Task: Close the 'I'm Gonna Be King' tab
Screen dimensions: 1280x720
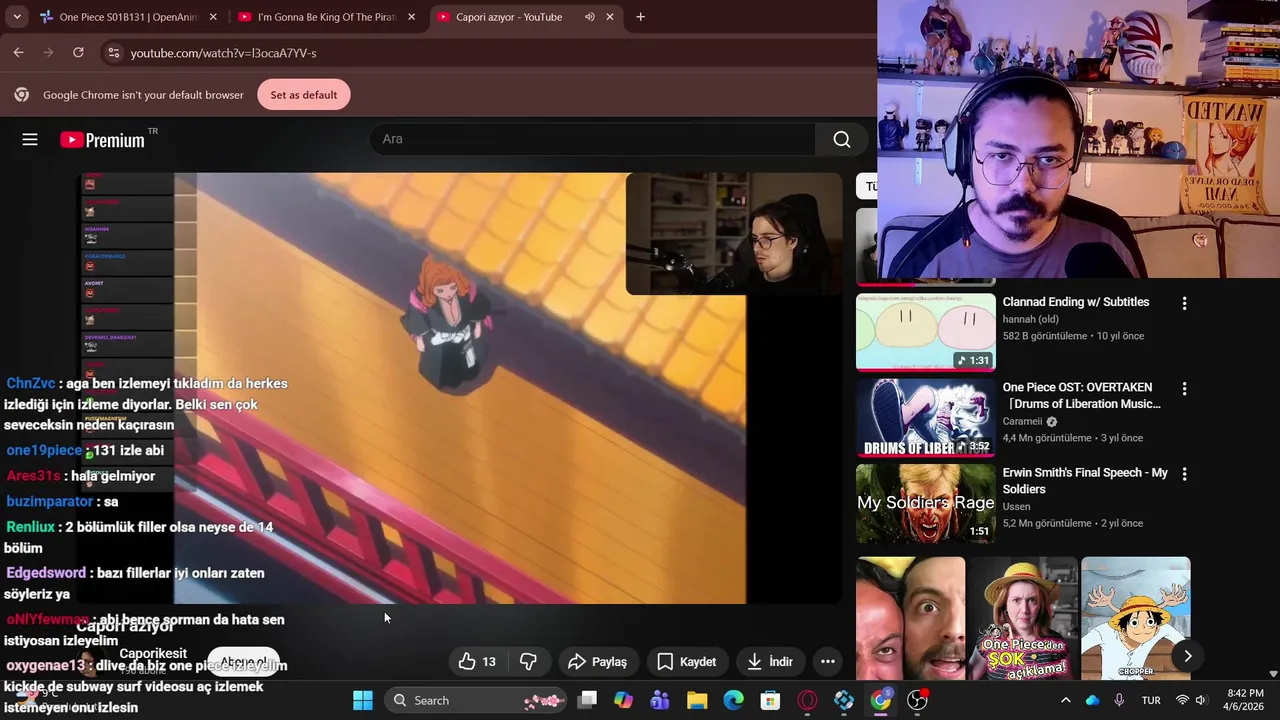Action: point(411,17)
